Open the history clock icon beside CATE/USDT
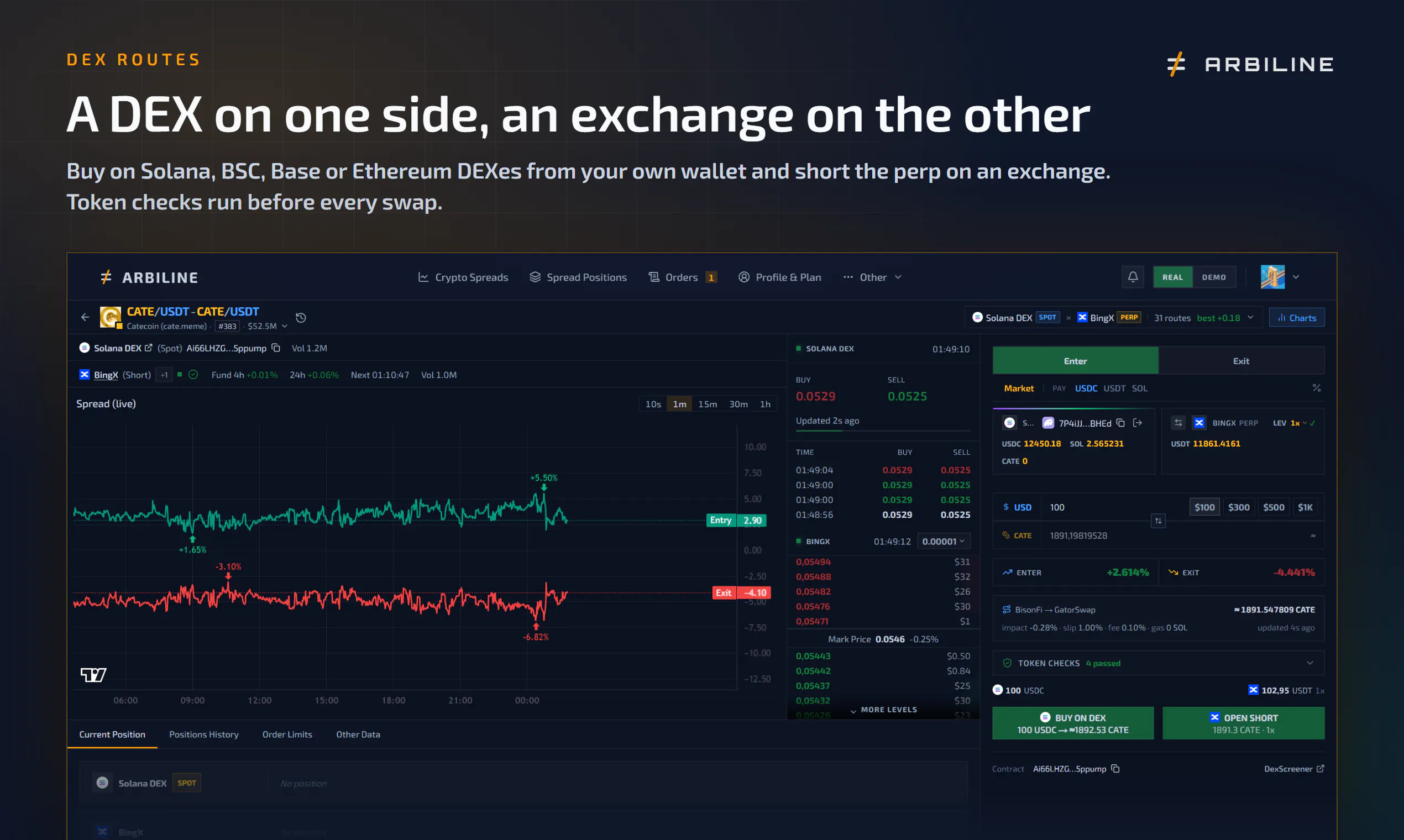The height and width of the screenshot is (840, 1404). (301, 318)
